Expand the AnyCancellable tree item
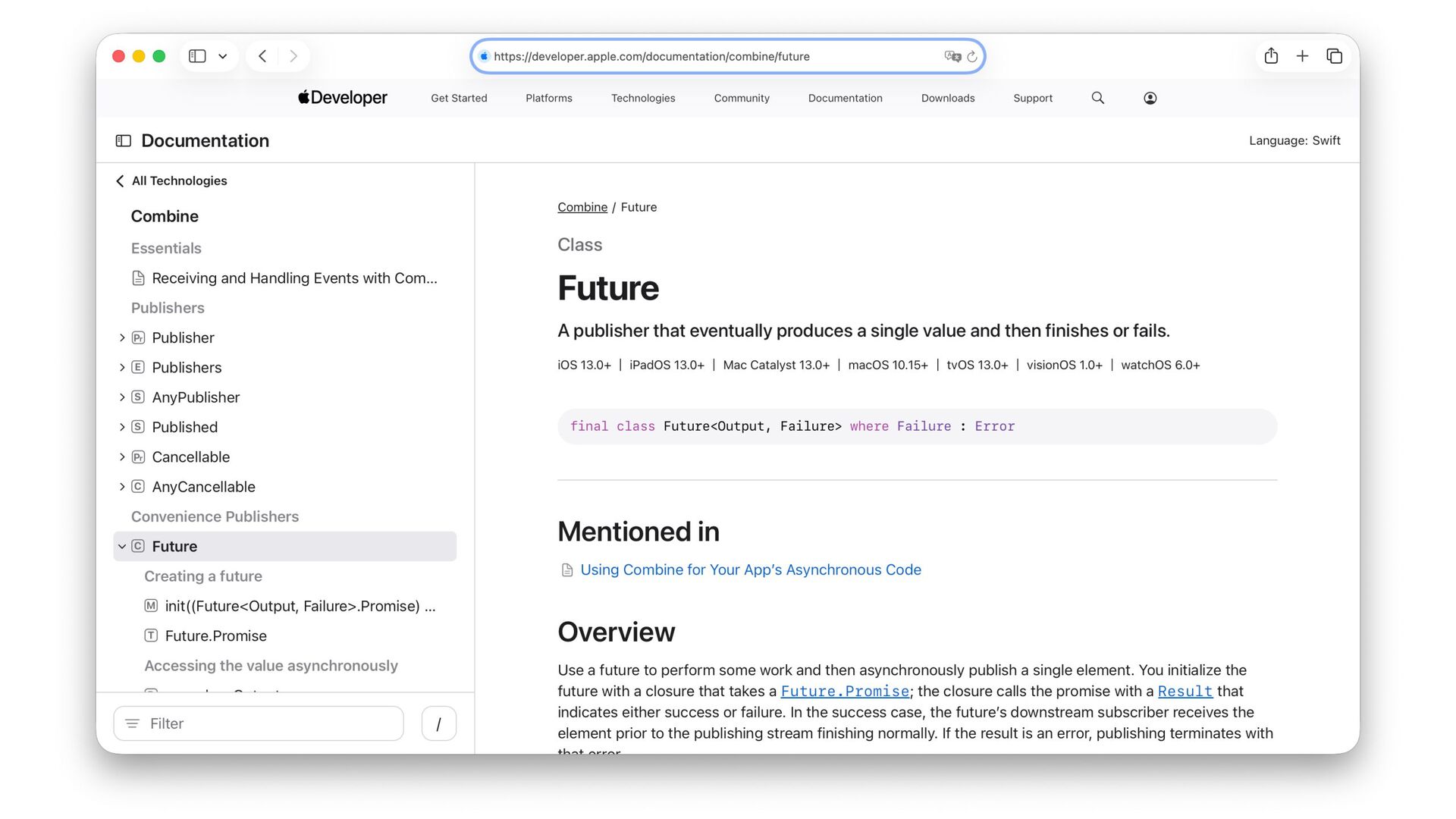 click(x=122, y=487)
